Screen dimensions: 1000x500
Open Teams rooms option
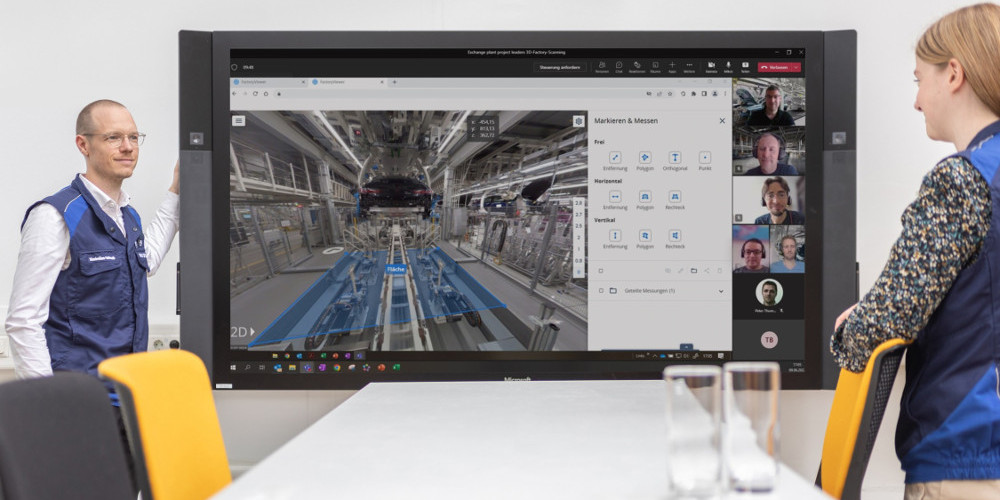point(655,67)
